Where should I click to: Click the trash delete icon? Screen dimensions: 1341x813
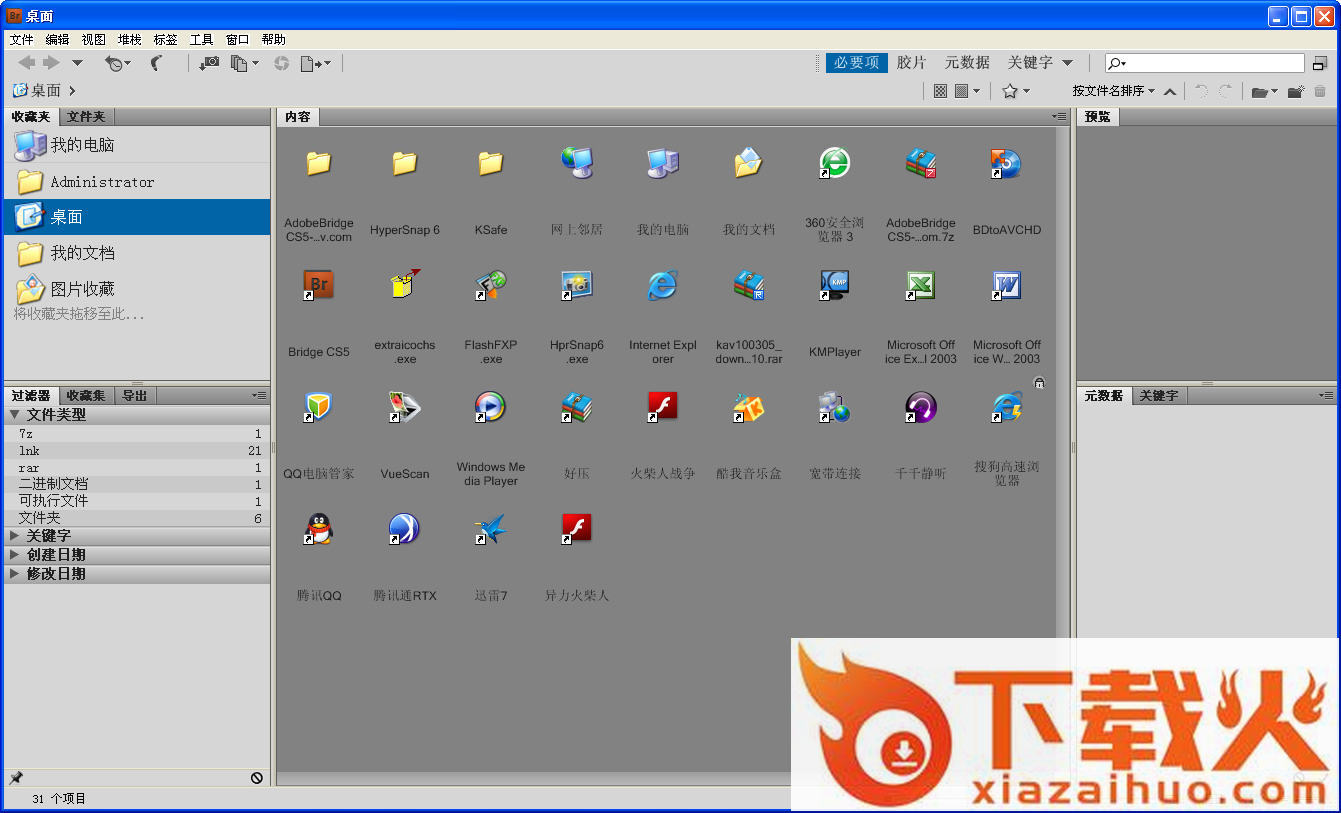coord(1320,91)
